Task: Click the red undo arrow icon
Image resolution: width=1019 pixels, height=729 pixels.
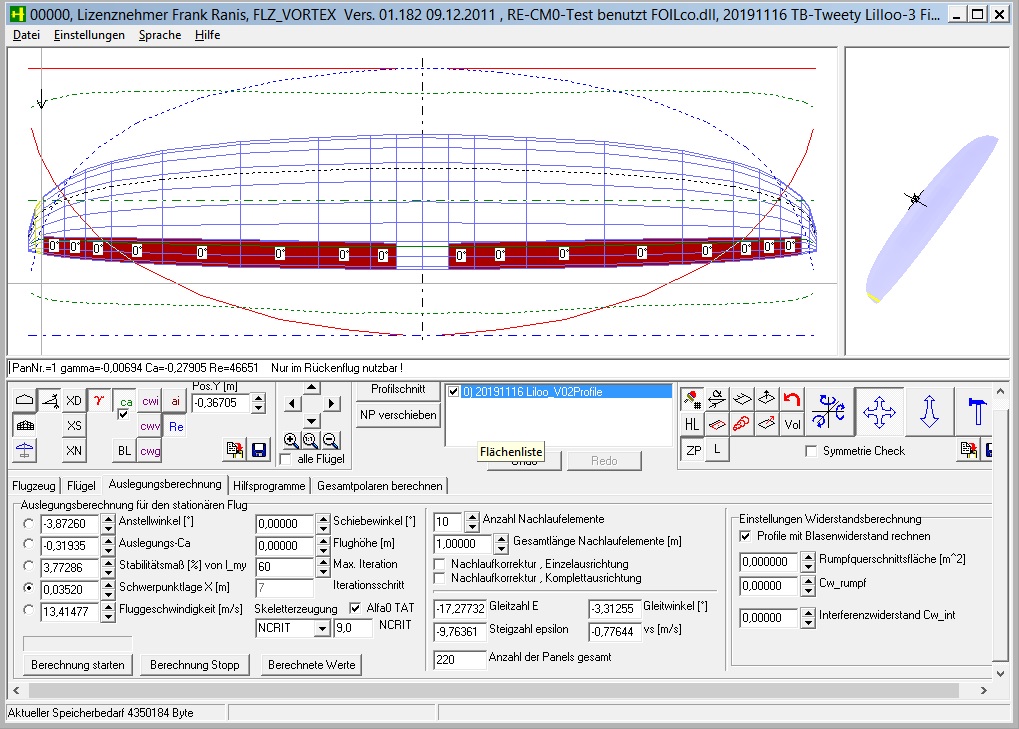Action: pos(792,400)
